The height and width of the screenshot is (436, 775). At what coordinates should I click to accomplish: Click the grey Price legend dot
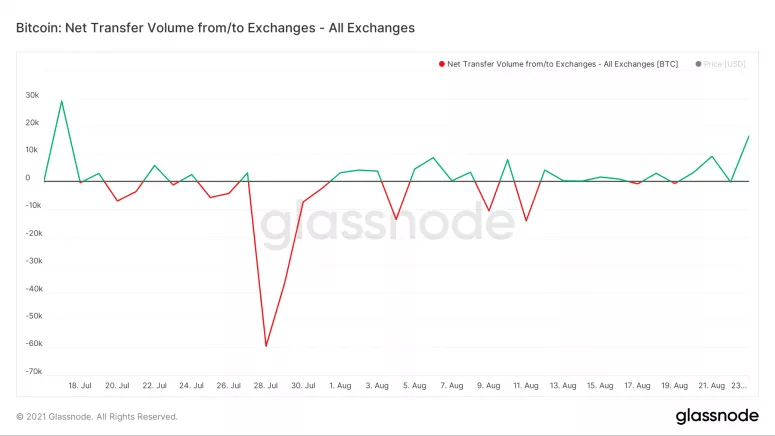(x=697, y=64)
